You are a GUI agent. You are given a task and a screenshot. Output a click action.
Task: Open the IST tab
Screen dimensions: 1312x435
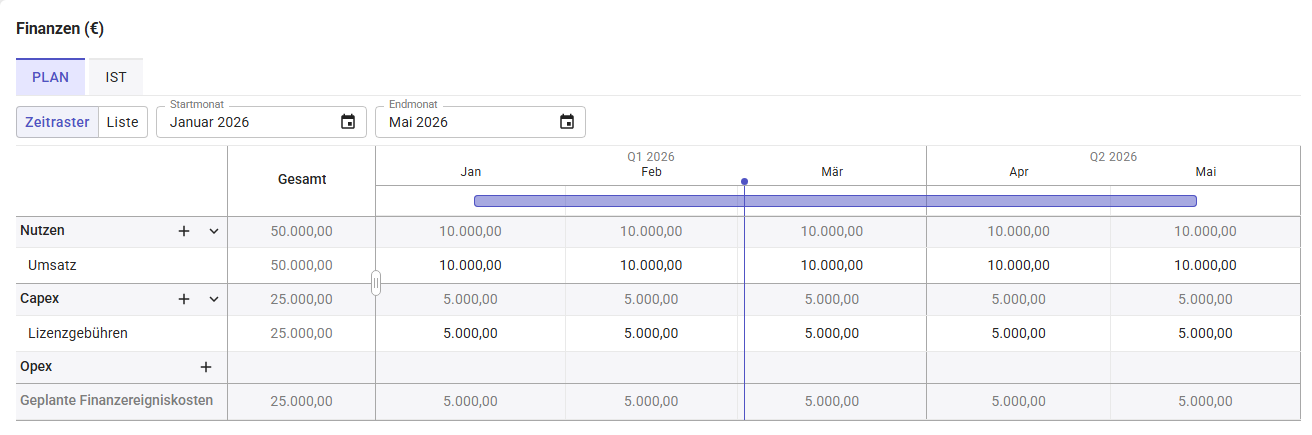click(116, 77)
